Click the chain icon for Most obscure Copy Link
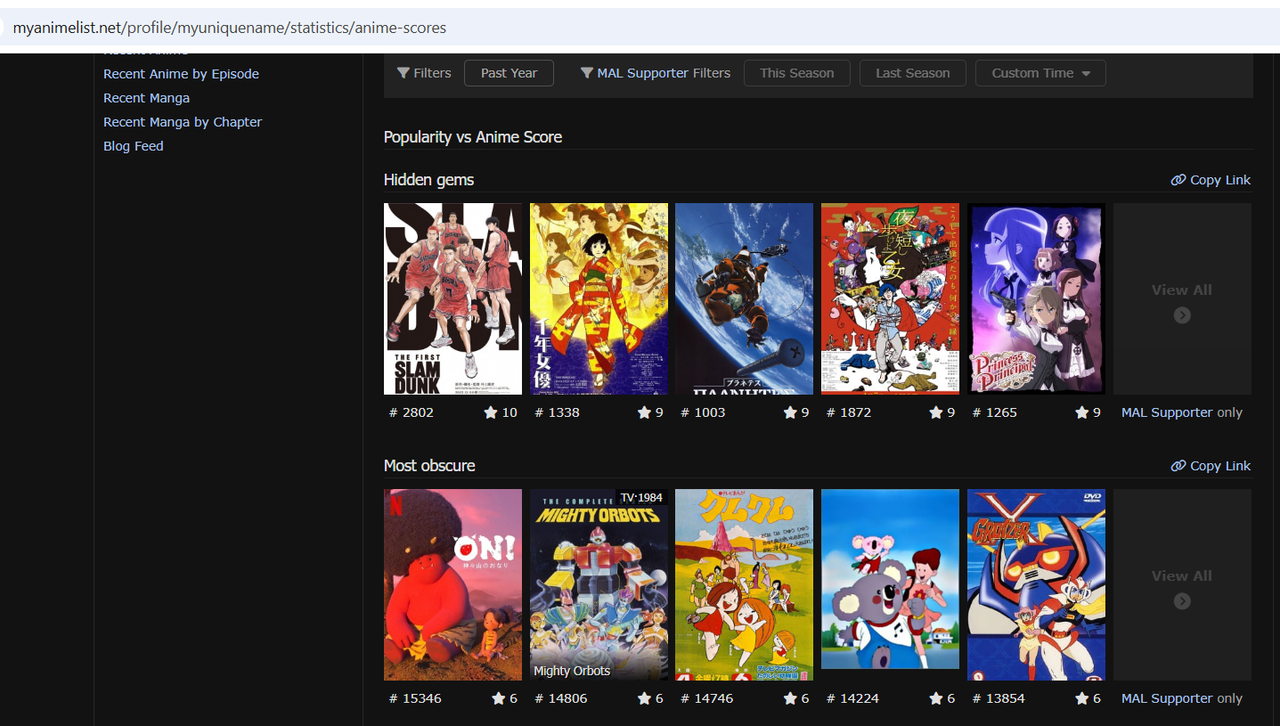The height and width of the screenshot is (726, 1280). pos(1178,466)
